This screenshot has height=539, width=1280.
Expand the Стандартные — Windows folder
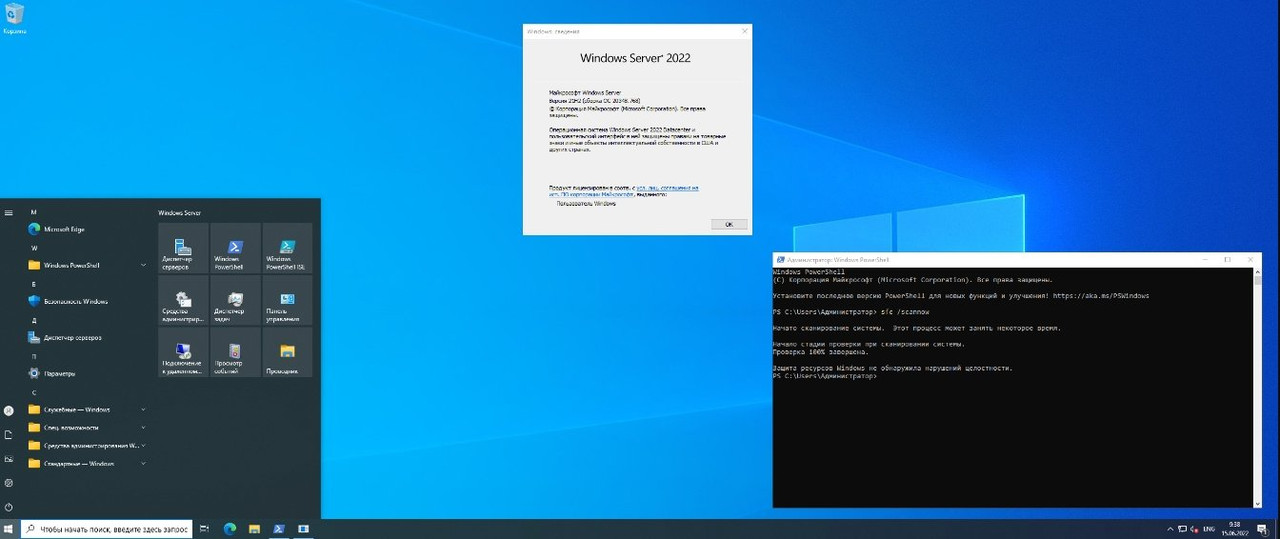pyautogui.click(x=88, y=463)
